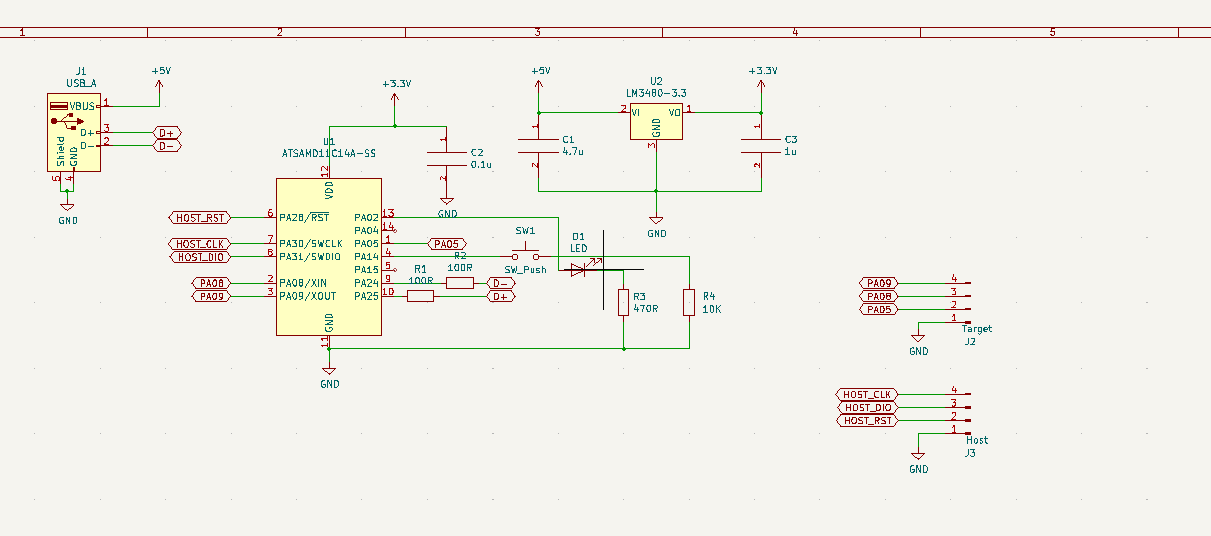Click the 'PA31/SWDIO' pin name on U1
This screenshot has height=536, width=1211.
(311, 256)
